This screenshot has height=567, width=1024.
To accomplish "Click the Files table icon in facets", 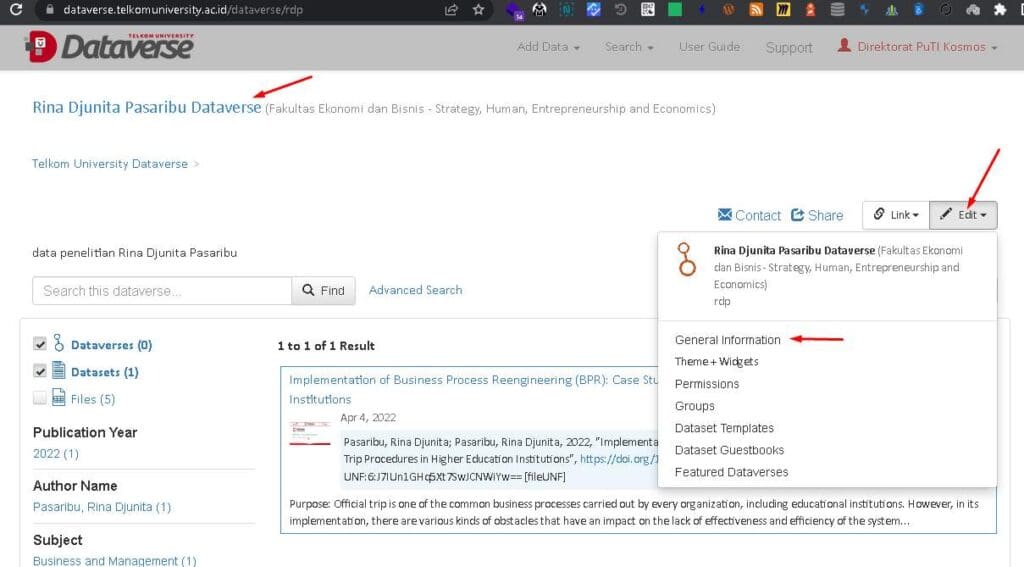I will click(59, 397).
